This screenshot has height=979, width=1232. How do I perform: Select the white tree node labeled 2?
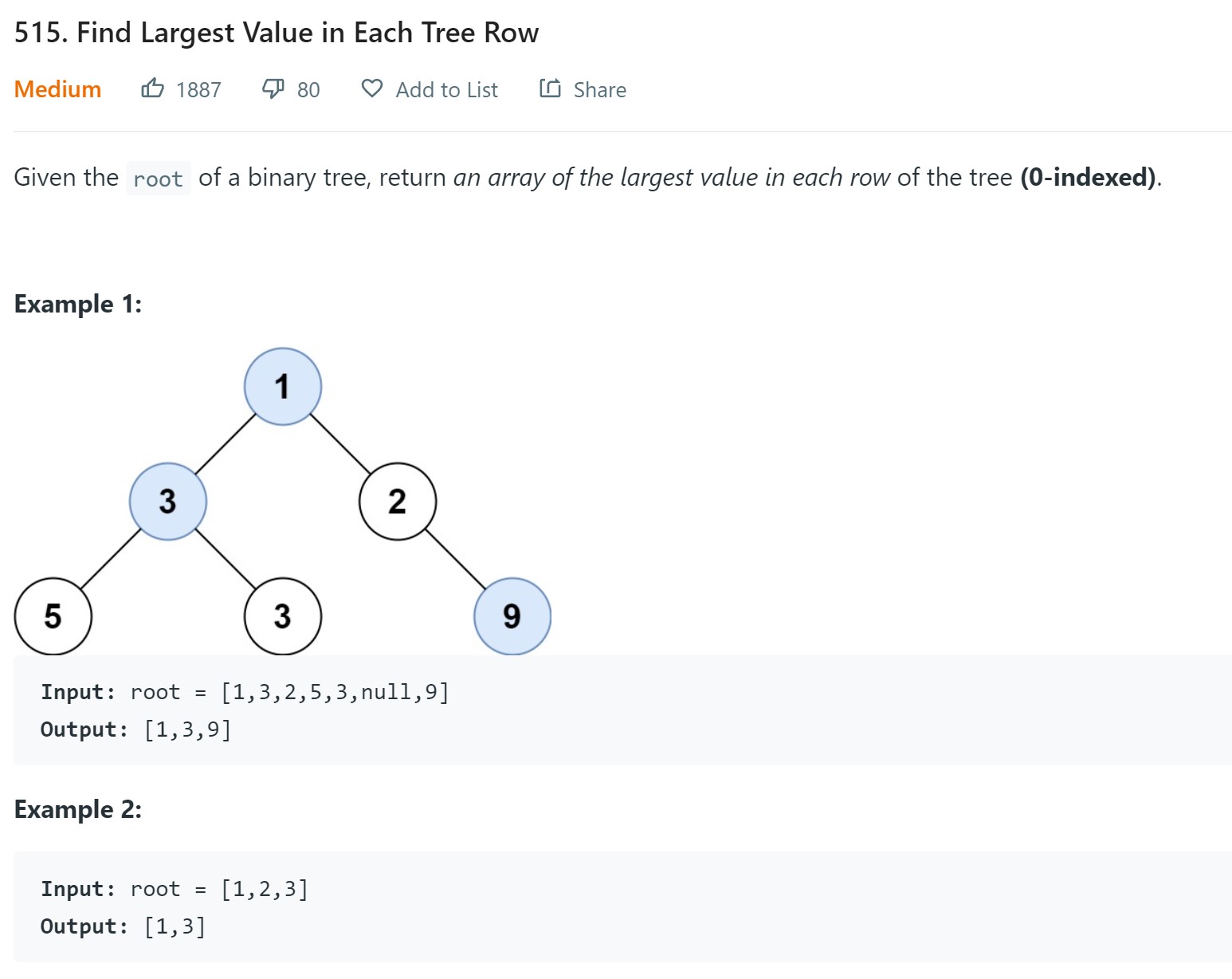[x=398, y=501]
